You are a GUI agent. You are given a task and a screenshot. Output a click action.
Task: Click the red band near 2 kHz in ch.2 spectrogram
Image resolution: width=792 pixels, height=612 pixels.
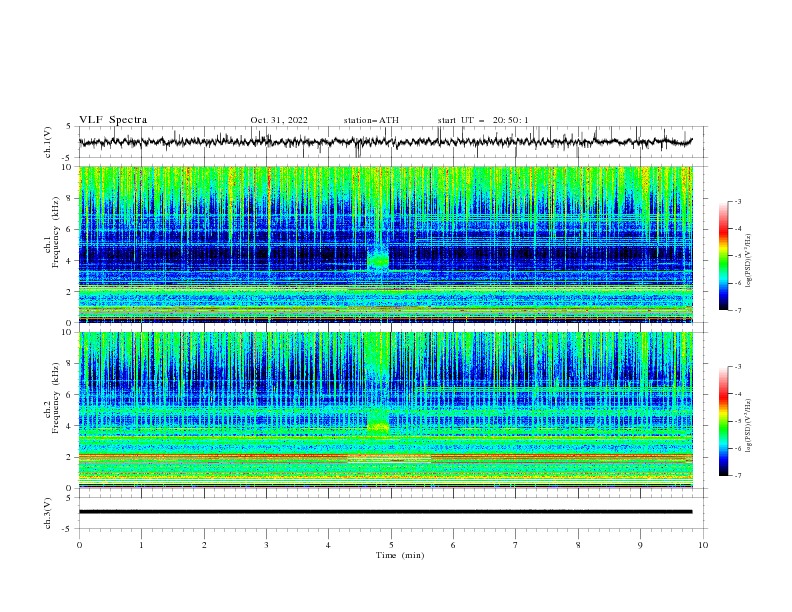386,455
